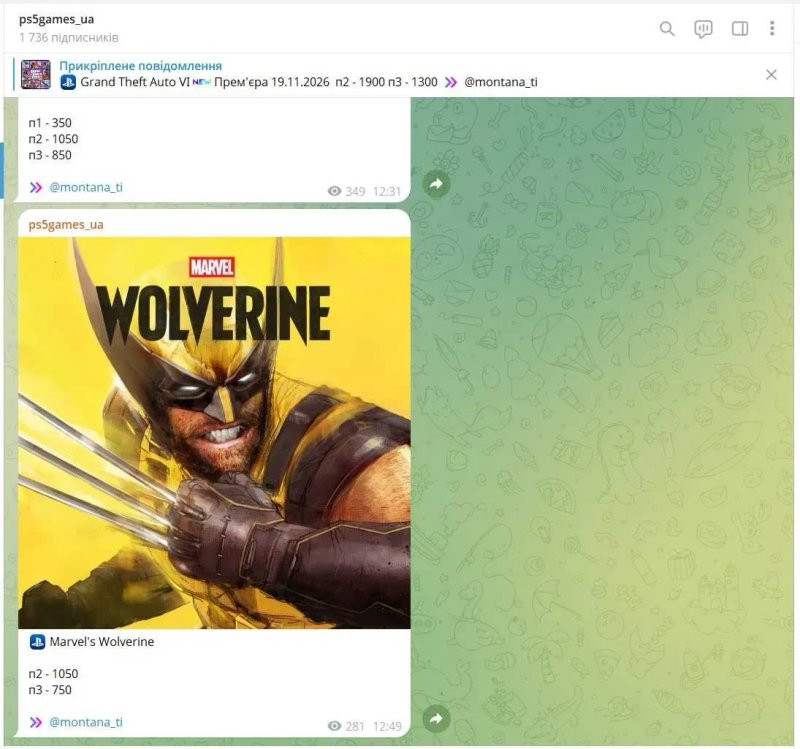This screenshot has height=749, width=800.
Task: Toggle the right side panel icon
Action: coord(740,29)
